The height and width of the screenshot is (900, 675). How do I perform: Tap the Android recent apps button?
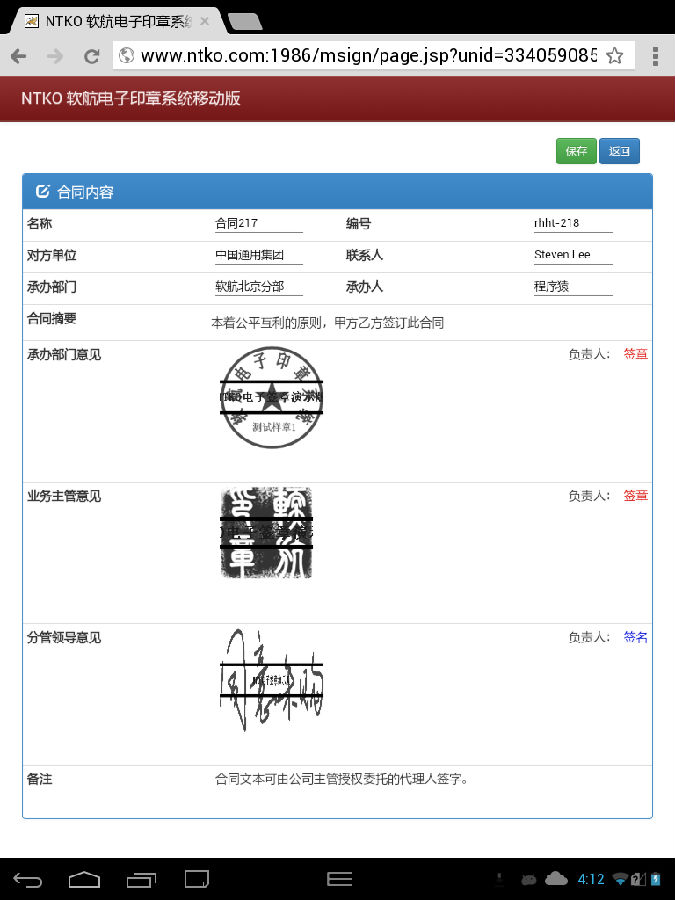coord(141,879)
